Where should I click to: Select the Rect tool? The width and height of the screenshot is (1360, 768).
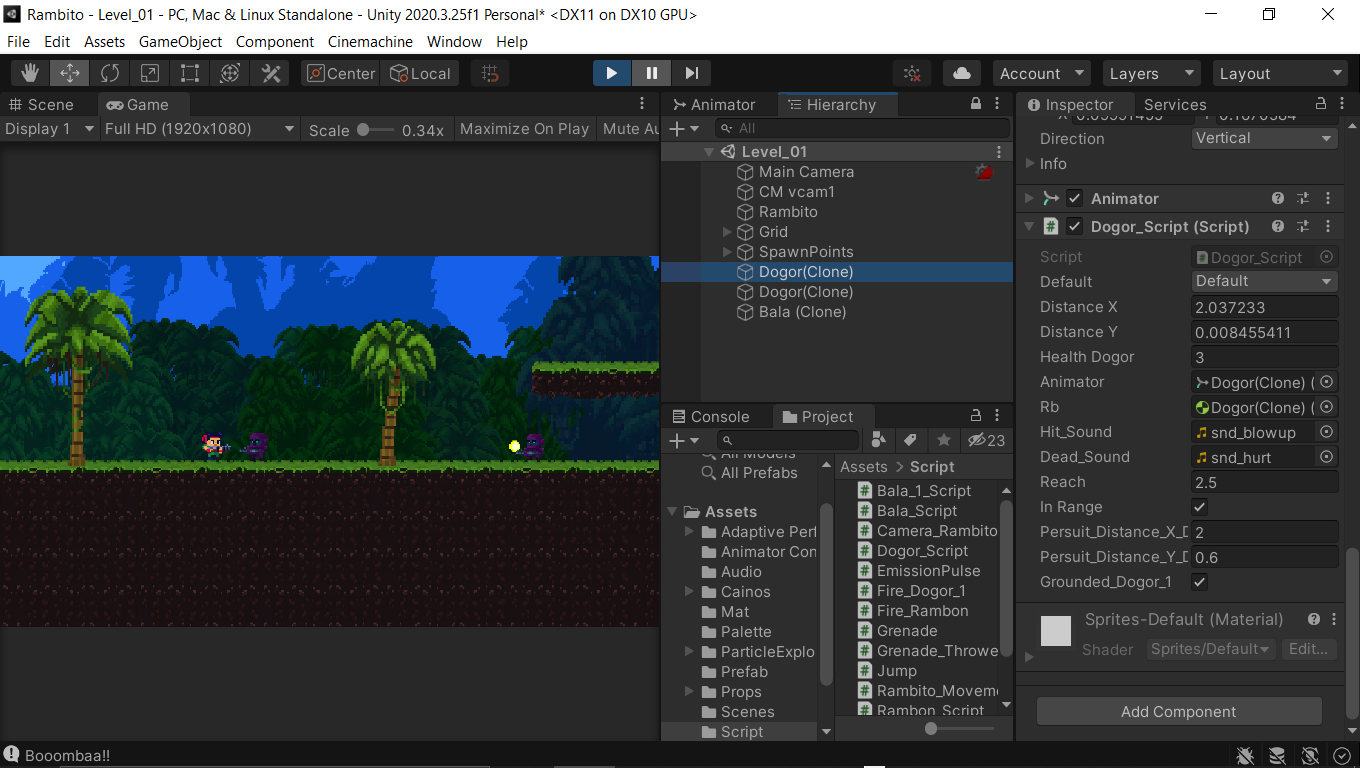tap(190, 73)
